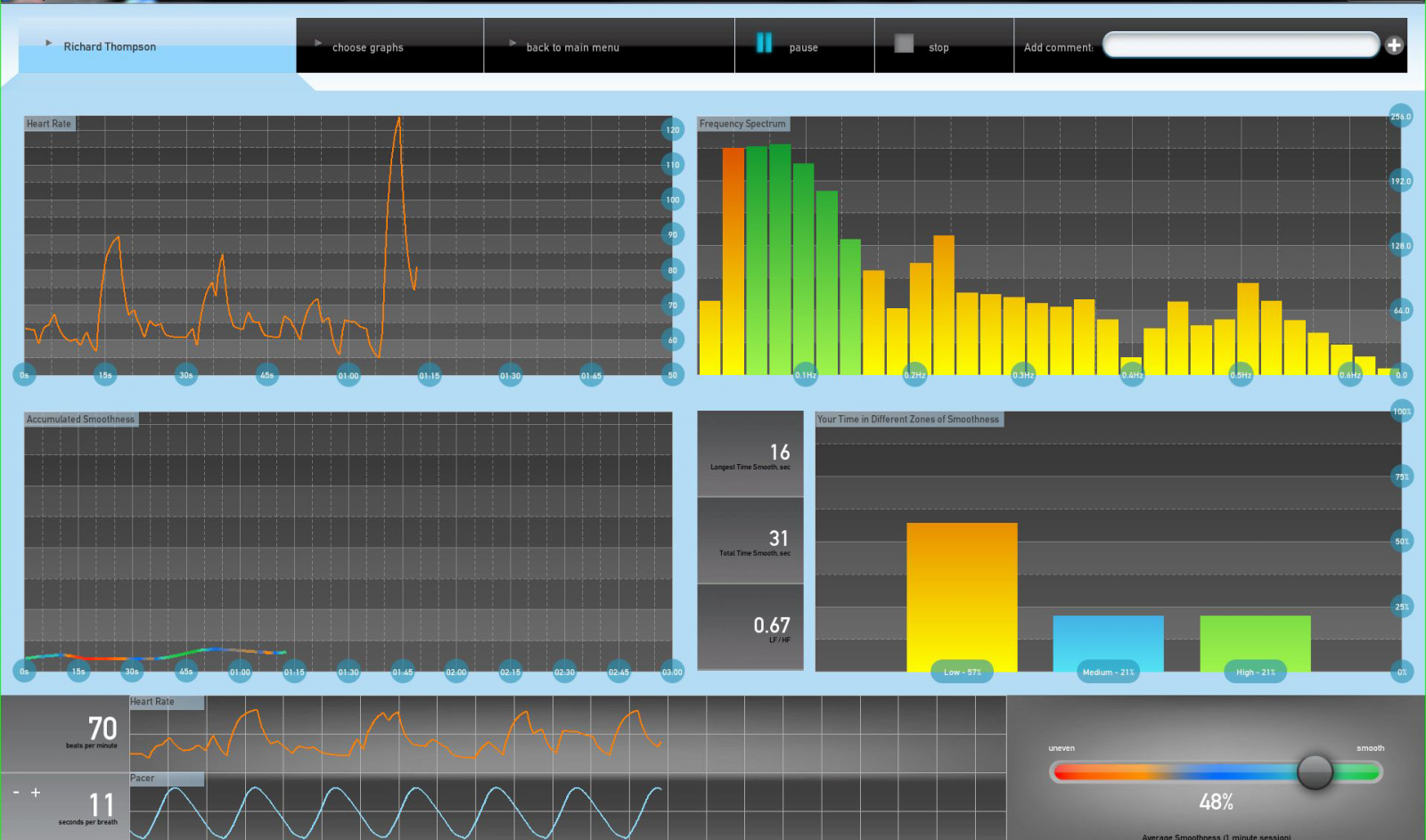This screenshot has height=840, width=1426.
Task: Select the Low - 57% zone label
Action: (962, 672)
